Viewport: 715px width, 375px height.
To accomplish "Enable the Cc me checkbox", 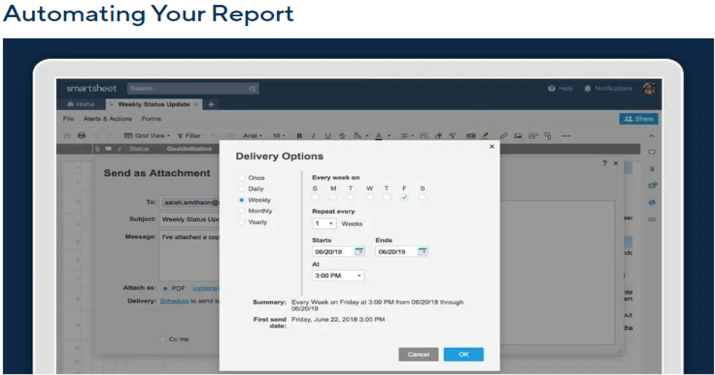I will [162, 339].
